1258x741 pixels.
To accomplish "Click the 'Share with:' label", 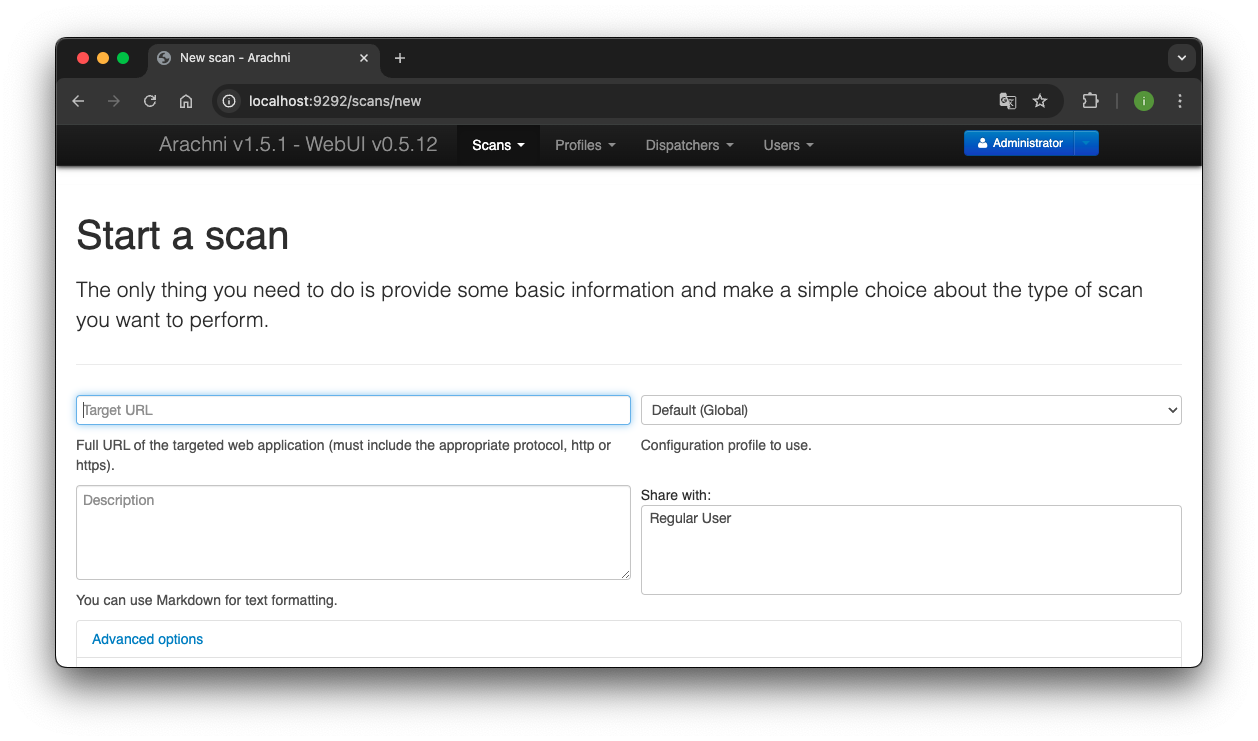I will [676, 495].
